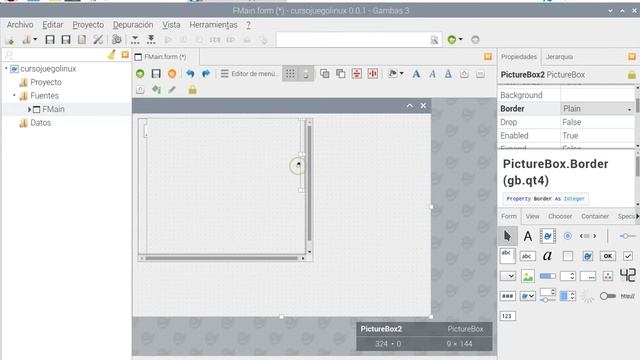The image size is (640, 360).
Task: Toggle the button next to grid display
Action: coord(306,74)
